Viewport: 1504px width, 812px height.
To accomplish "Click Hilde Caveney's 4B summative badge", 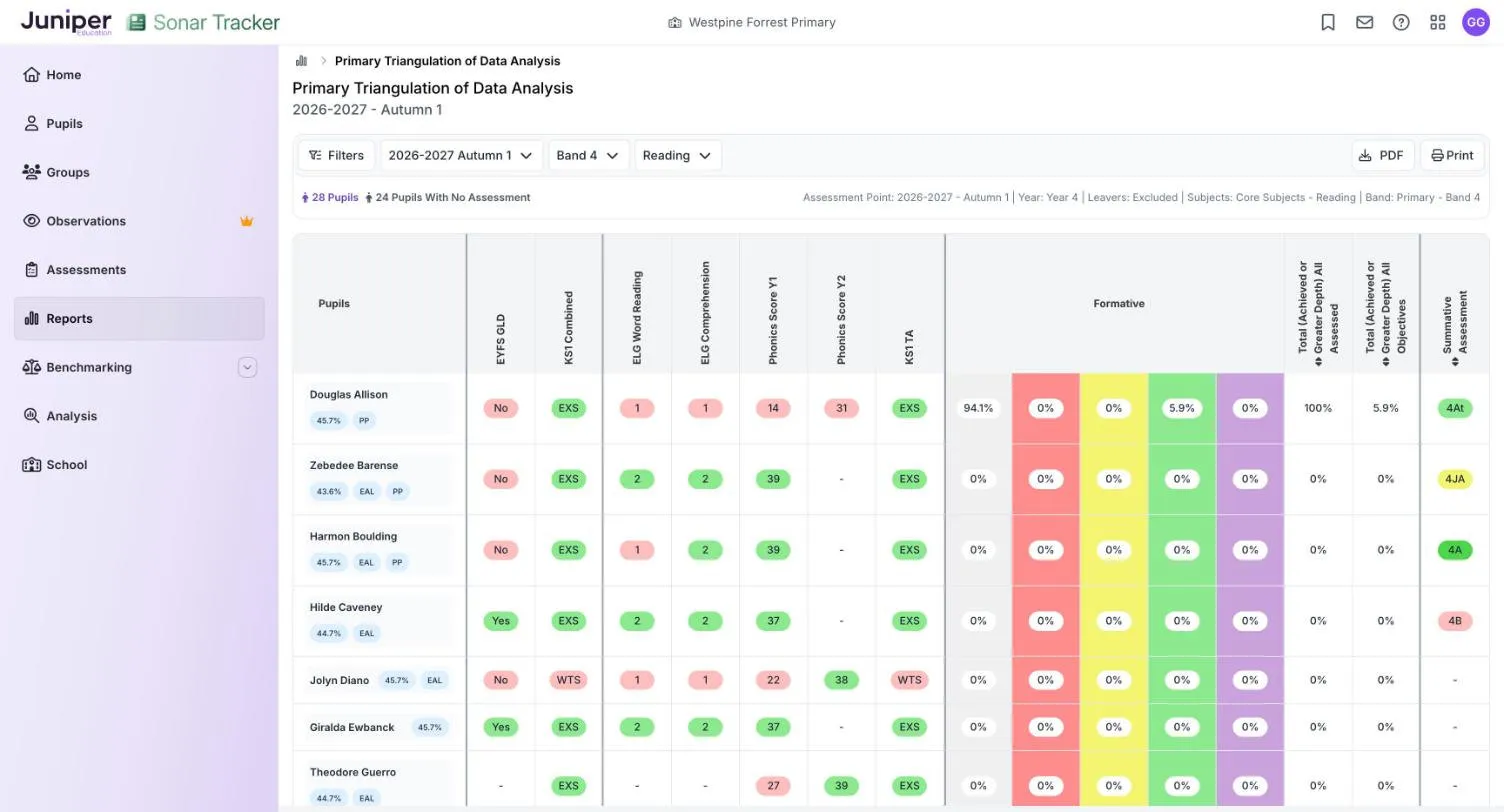I will tap(1454, 621).
